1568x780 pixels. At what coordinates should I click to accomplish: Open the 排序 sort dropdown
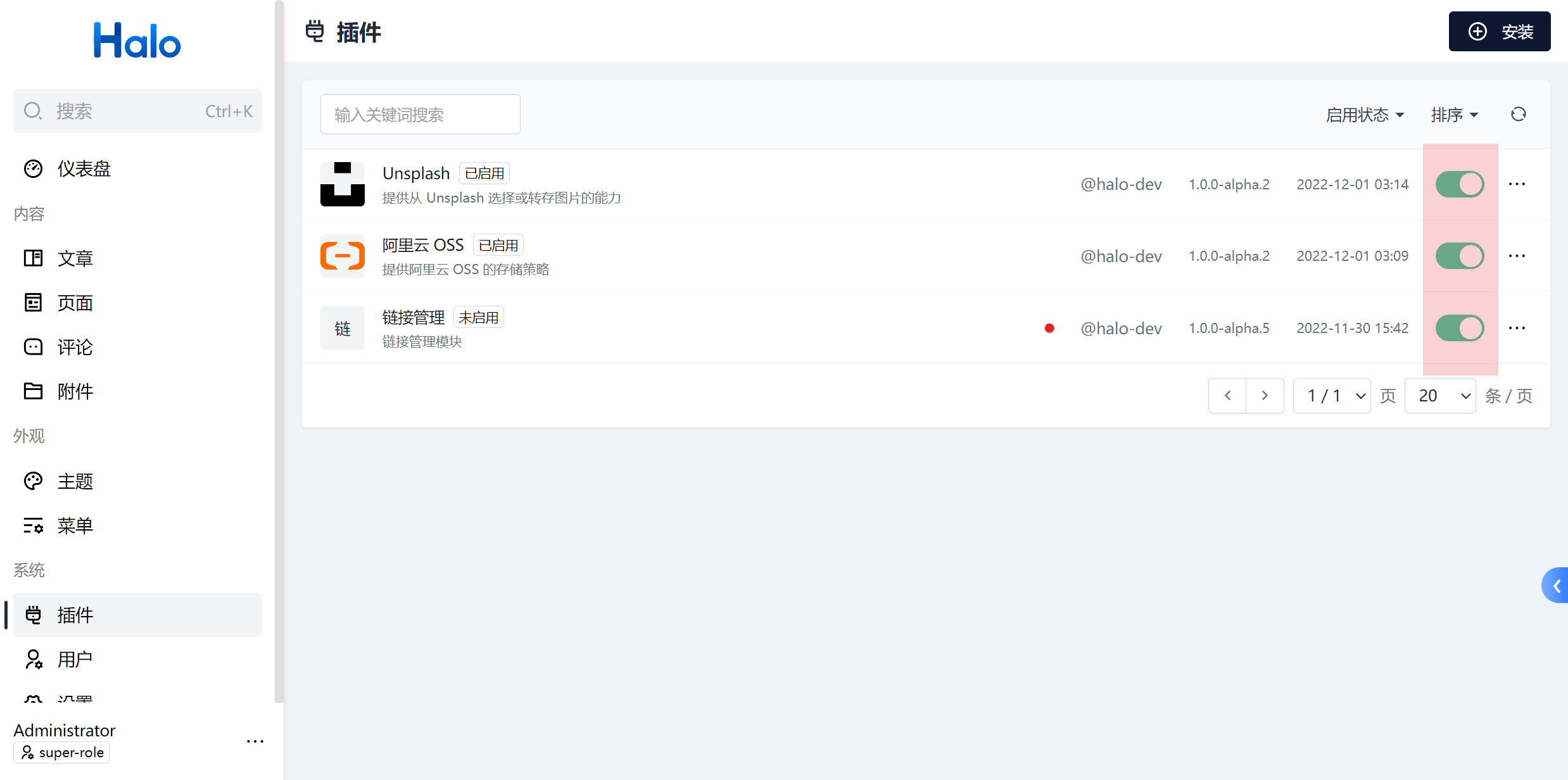coord(1454,115)
